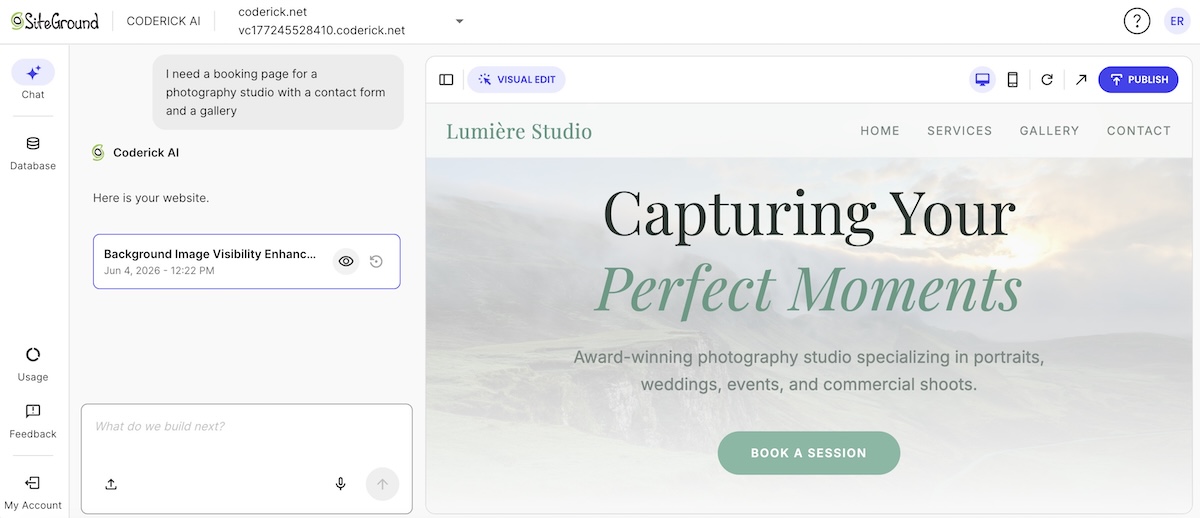Click the 'Jun 4, 2026 - 12:22 PM' timestamp
Image resolution: width=1200 pixels, height=518 pixels.
click(159, 271)
